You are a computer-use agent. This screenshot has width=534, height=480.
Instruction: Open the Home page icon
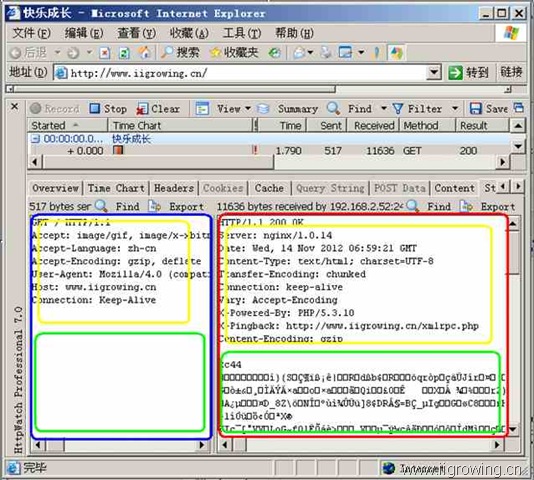click(144, 52)
